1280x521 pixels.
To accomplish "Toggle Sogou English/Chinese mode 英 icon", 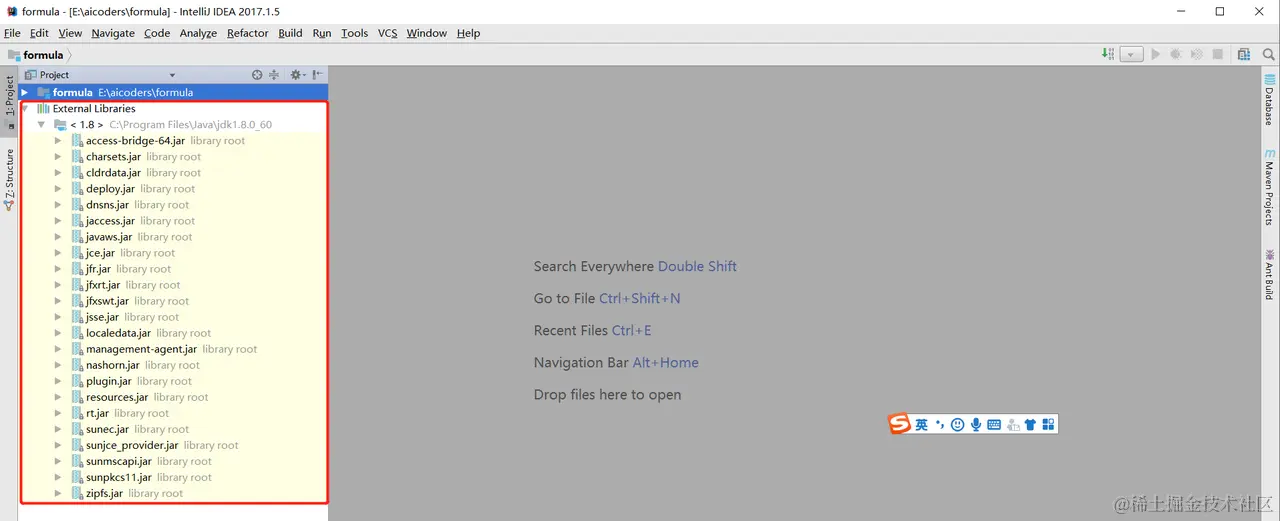I will (921, 425).
